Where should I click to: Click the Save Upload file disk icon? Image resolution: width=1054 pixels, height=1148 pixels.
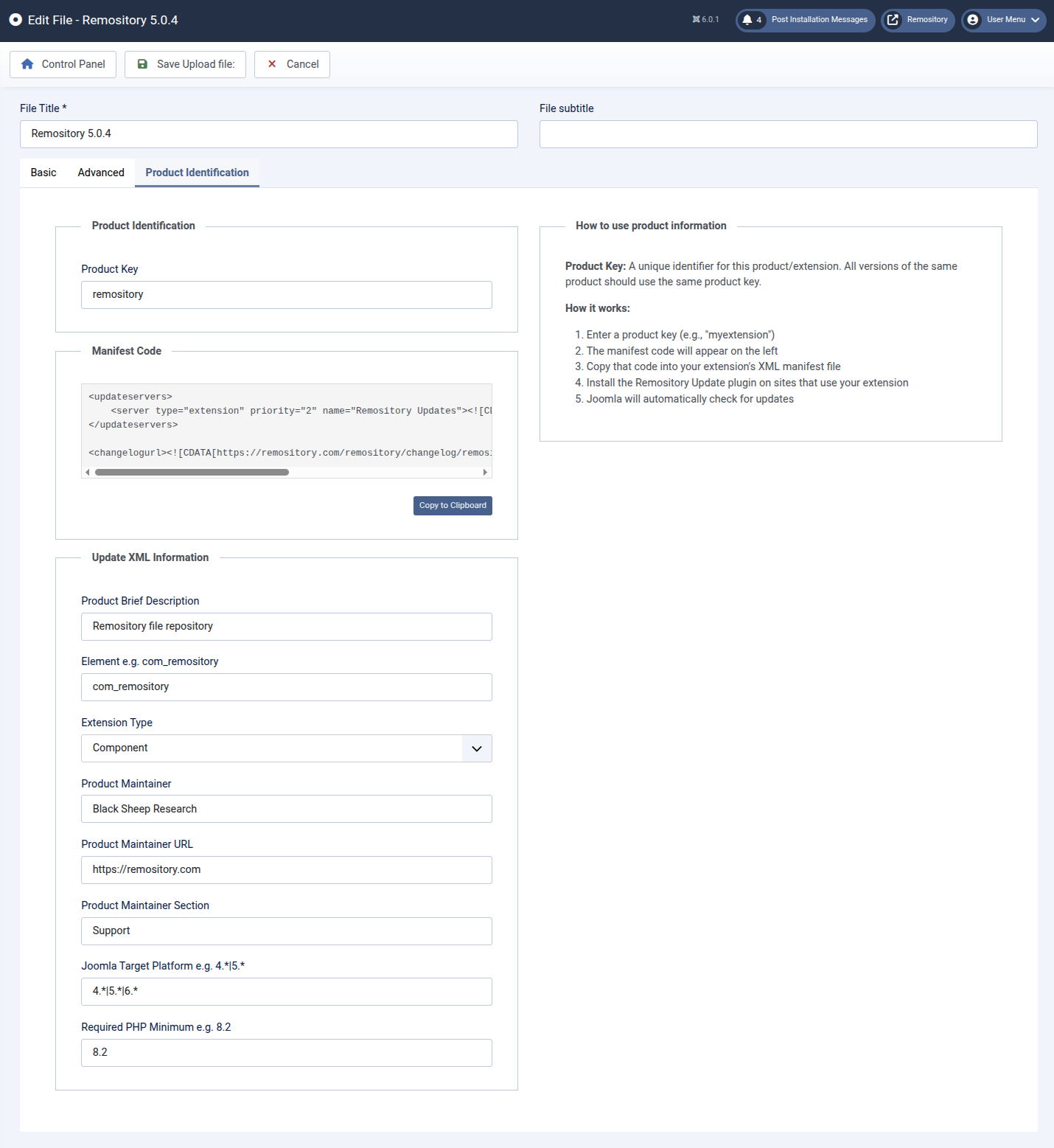click(x=143, y=64)
